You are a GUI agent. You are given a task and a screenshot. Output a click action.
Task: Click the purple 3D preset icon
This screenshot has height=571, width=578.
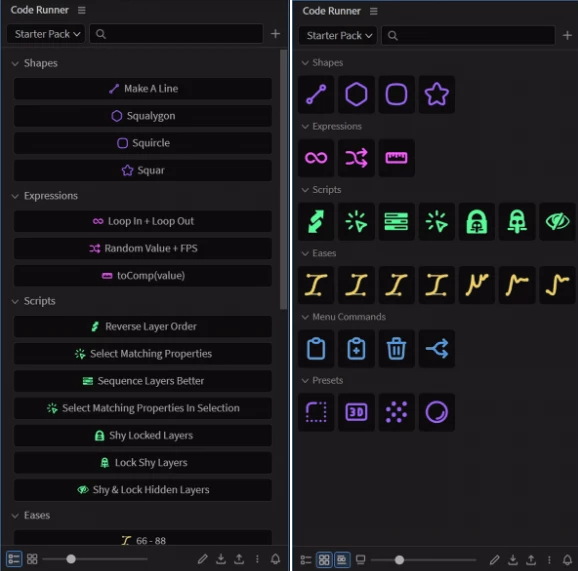[x=356, y=412]
